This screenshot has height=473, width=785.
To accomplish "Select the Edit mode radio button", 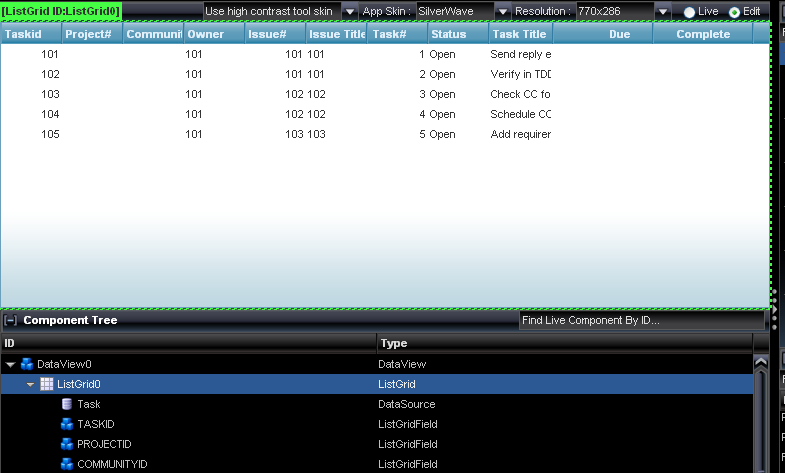I will (x=735, y=12).
